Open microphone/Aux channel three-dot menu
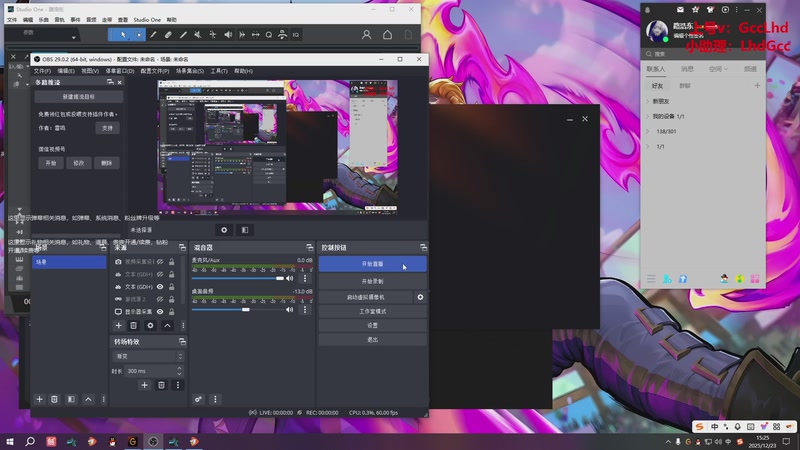 click(x=305, y=279)
